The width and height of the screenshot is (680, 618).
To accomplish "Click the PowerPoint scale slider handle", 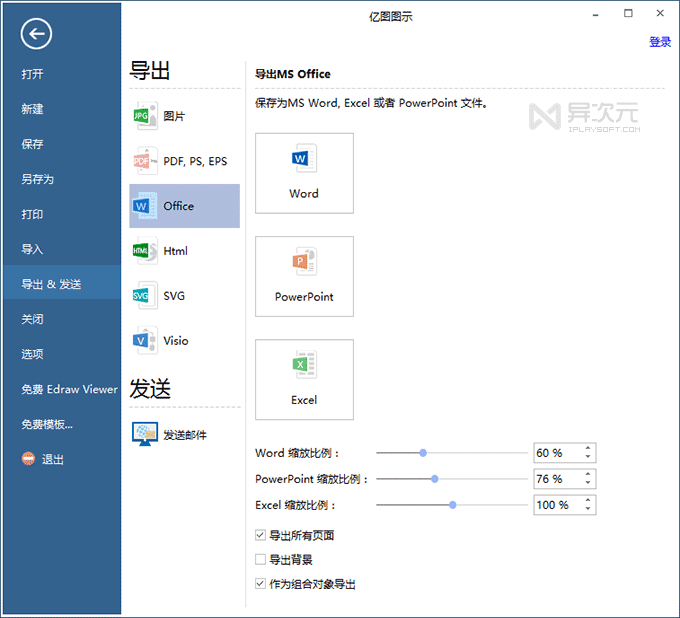I will 435,479.
